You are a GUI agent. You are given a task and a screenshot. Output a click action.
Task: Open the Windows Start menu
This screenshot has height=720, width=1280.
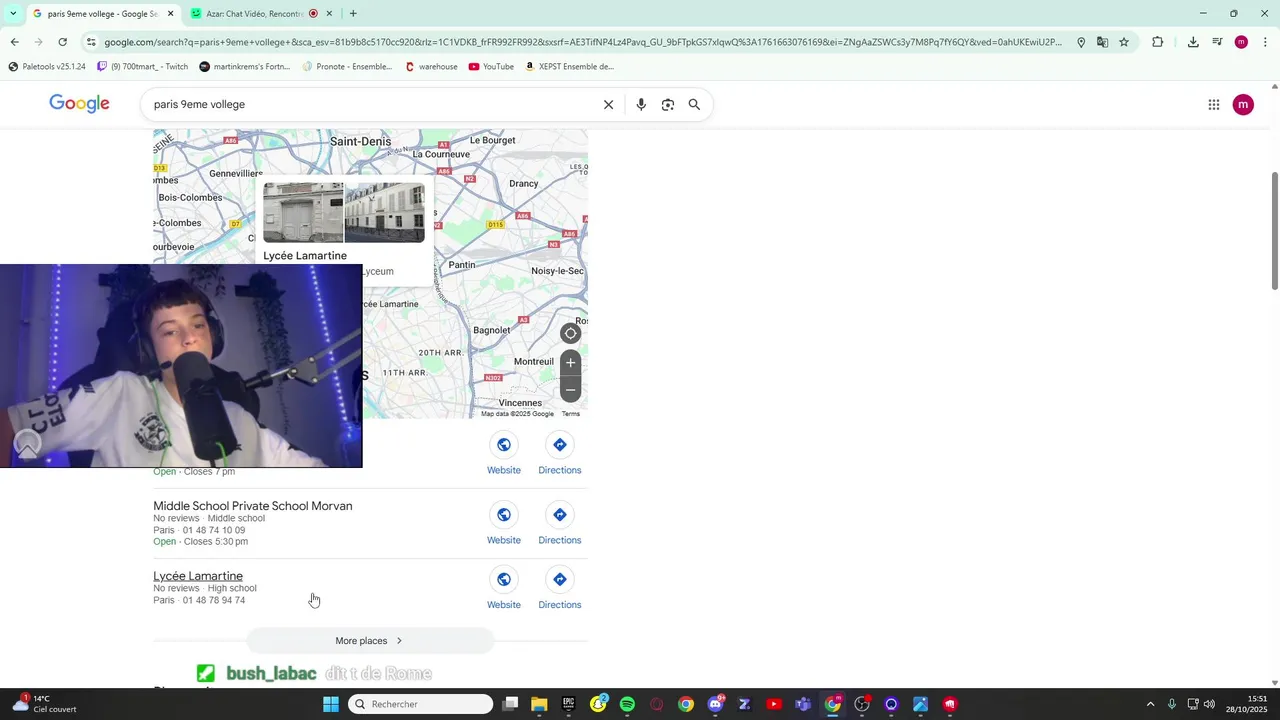tap(331, 704)
